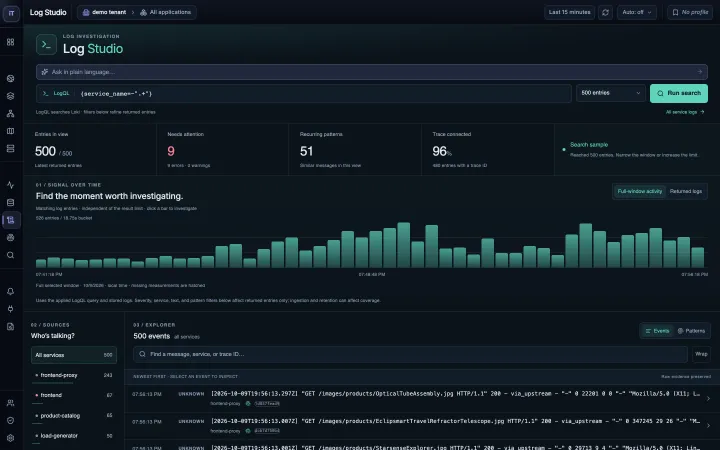Screen dimensions: 720x450
Task: Click the users icon in sidebar
Action: pyautogui.click(x=11, y=403)
